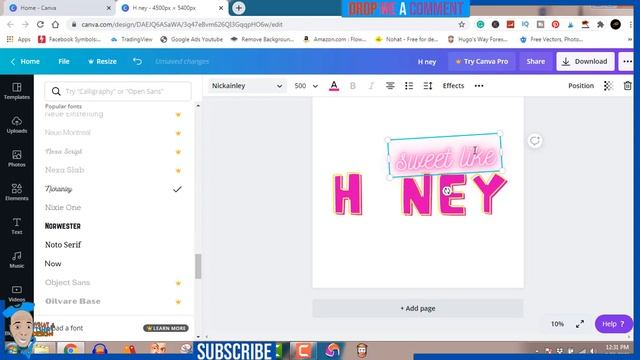Open the browser extensions puzzle icon
The height and width of the screenshot is (360, 640).
tap(600, 24)
